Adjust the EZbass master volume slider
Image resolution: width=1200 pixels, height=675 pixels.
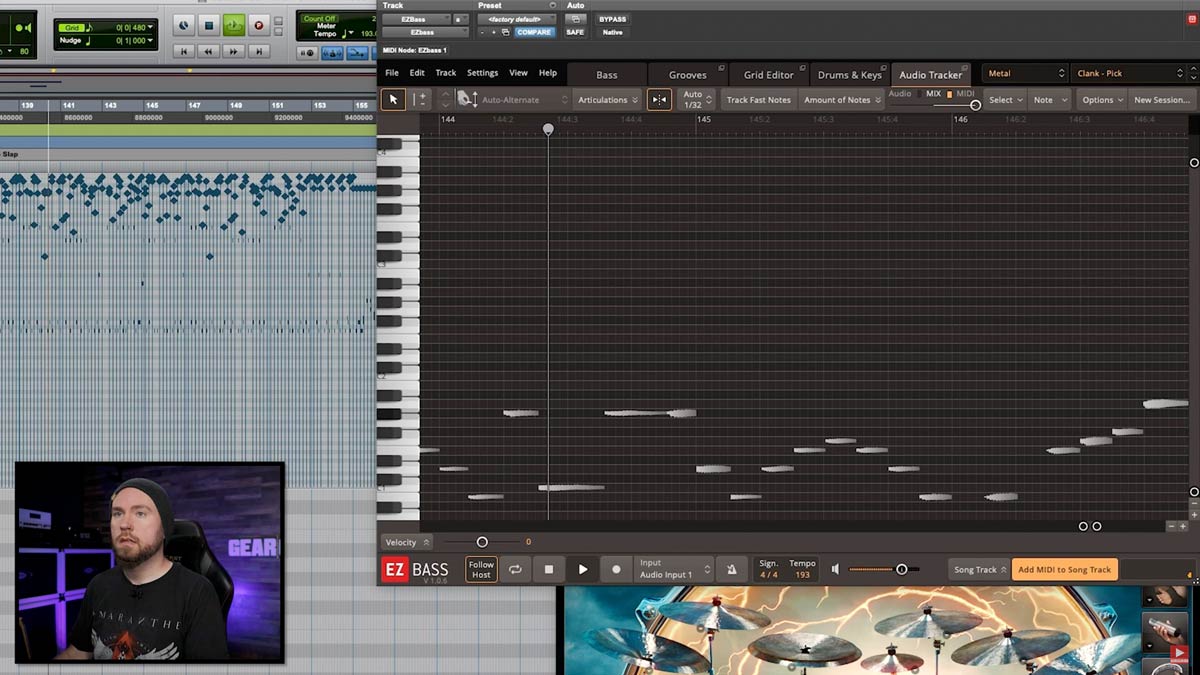pyautogui.click(x=901, y=569)
